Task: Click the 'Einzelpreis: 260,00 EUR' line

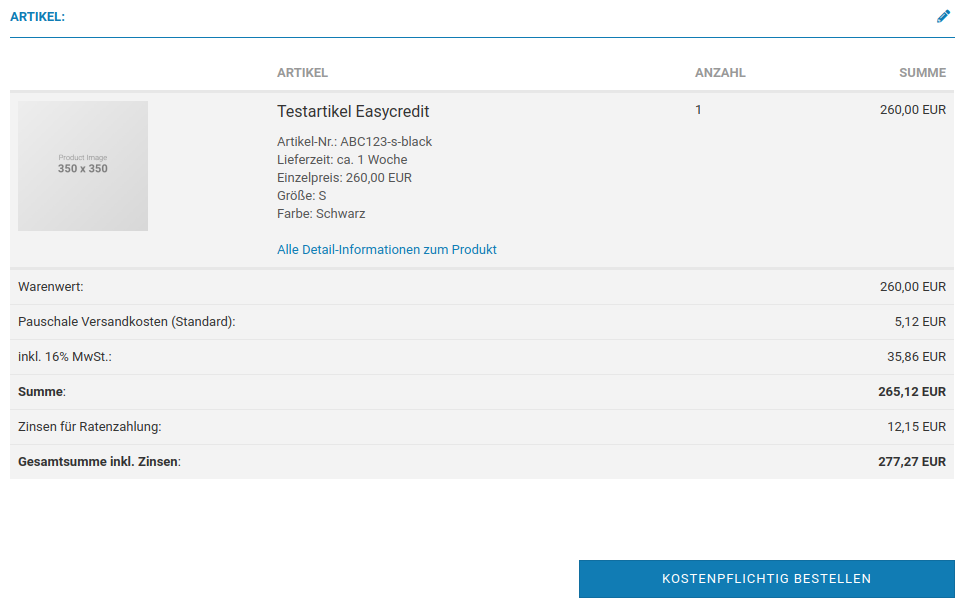Action: coord(344,178)
